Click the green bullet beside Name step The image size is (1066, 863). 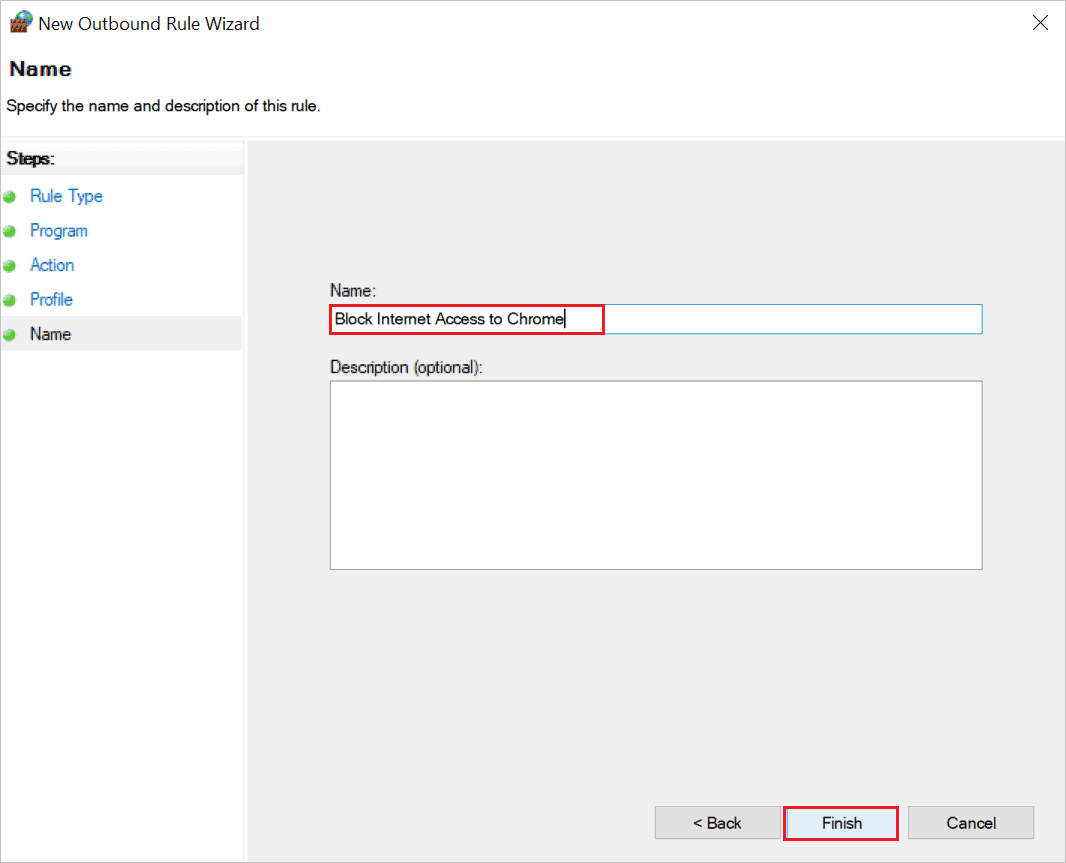click(10, 335)
